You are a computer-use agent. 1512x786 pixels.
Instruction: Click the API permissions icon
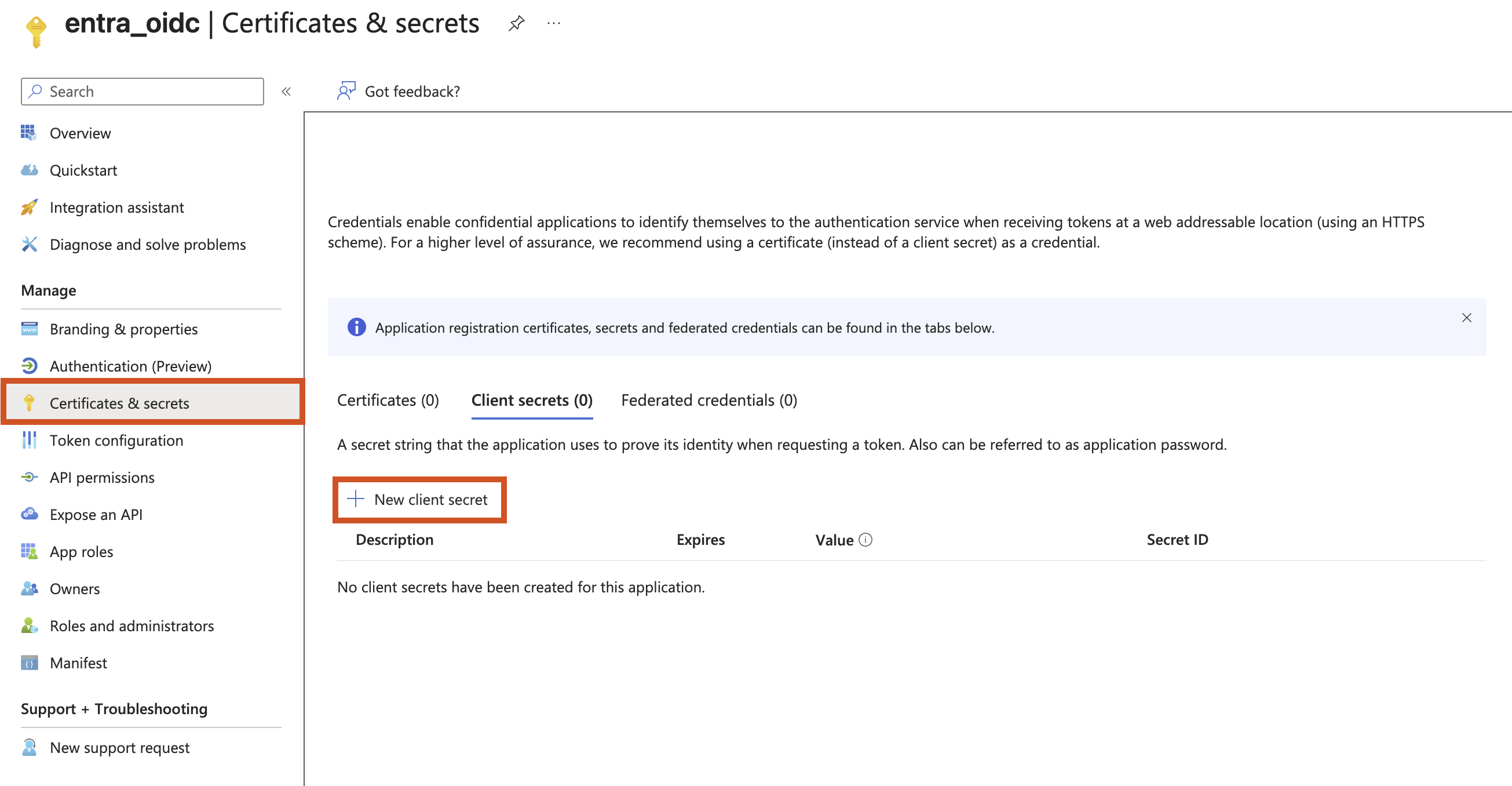30,477
